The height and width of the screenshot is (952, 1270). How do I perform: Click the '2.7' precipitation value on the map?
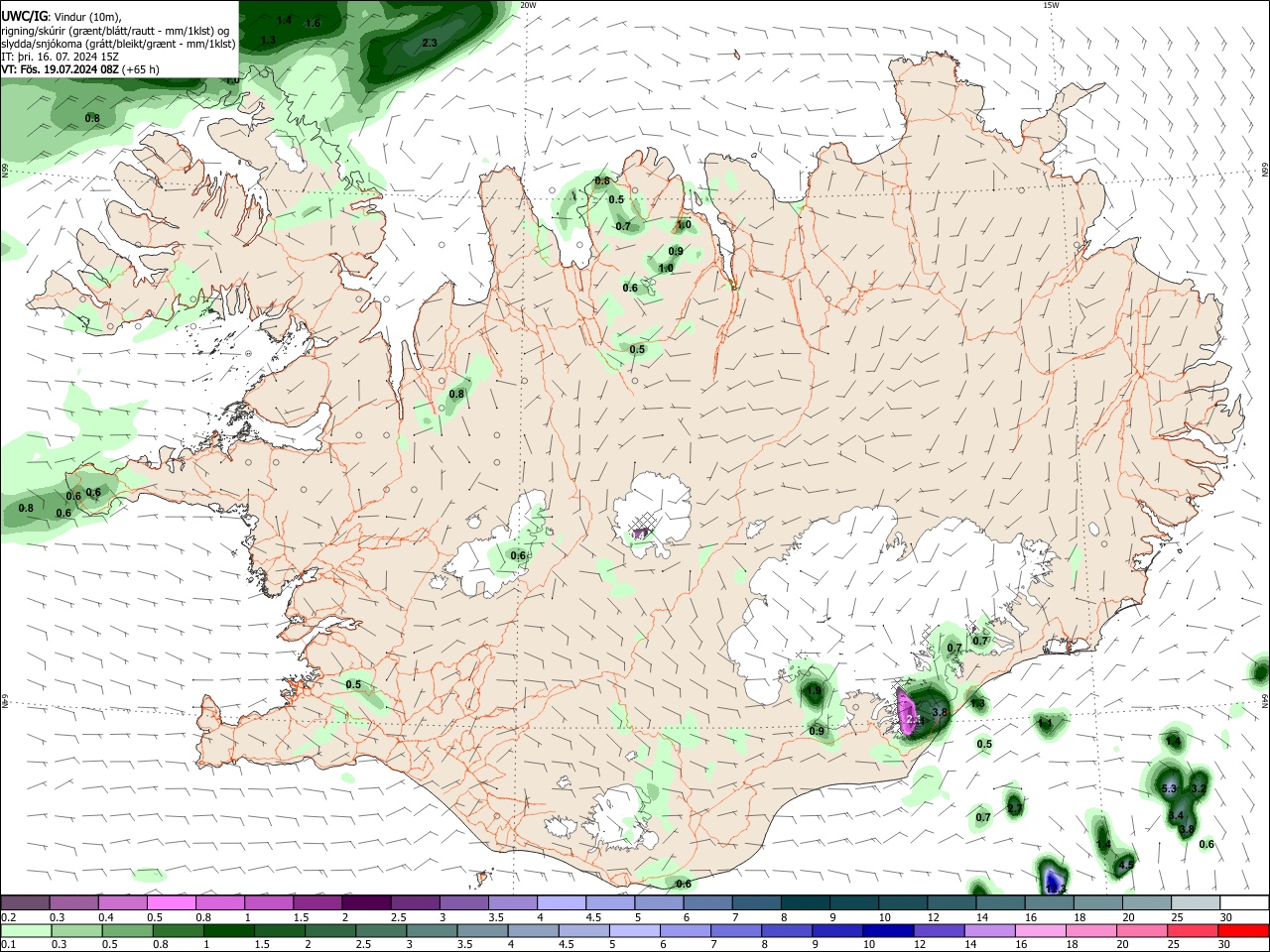pos(1014,808)
